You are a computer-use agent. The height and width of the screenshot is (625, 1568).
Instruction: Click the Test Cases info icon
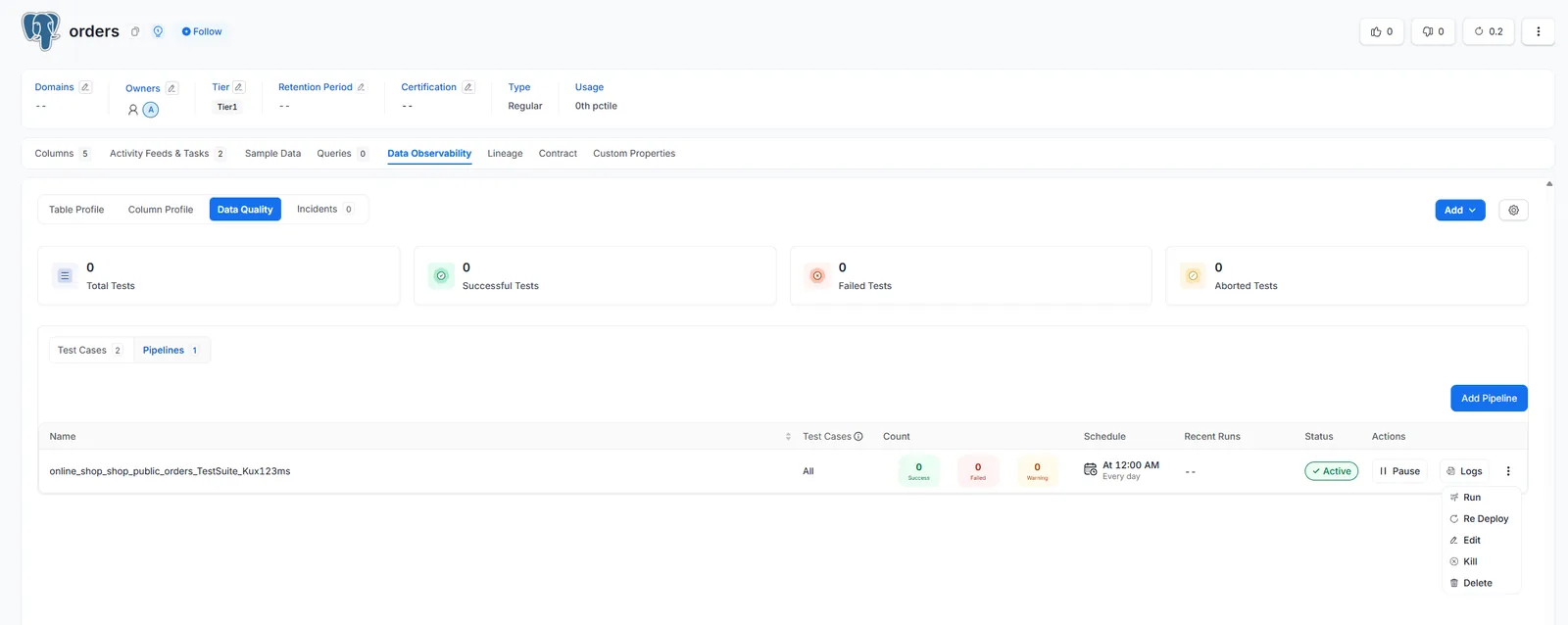(858, 437)
